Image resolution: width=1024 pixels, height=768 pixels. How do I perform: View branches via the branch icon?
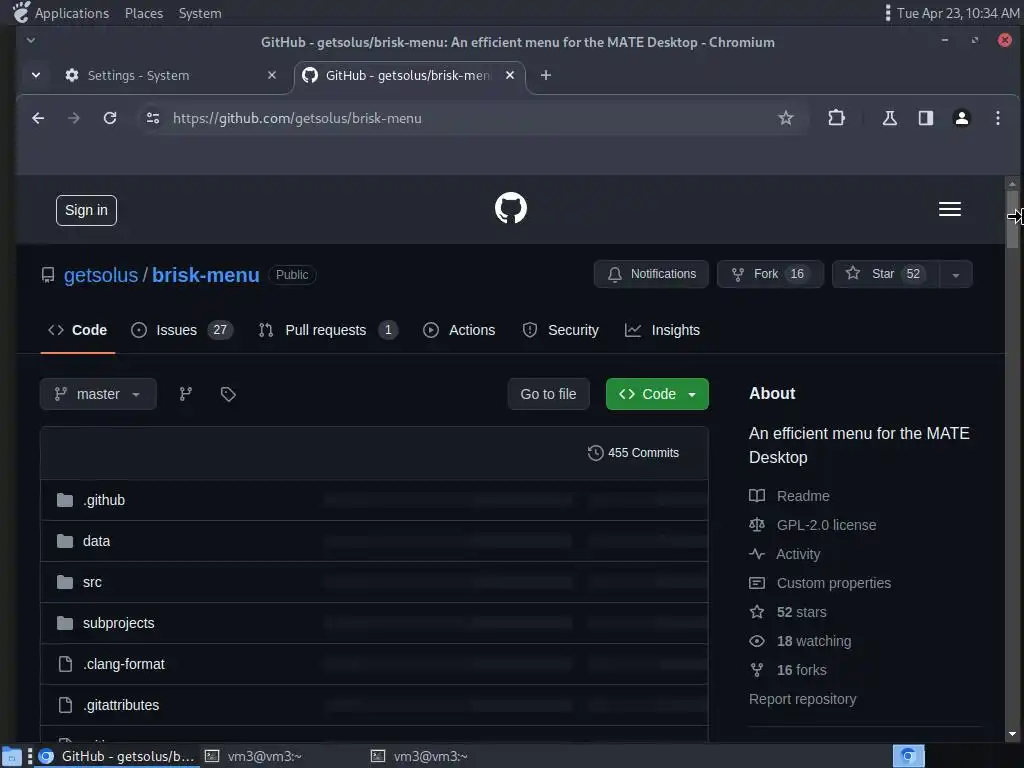(x=185, y=394)
